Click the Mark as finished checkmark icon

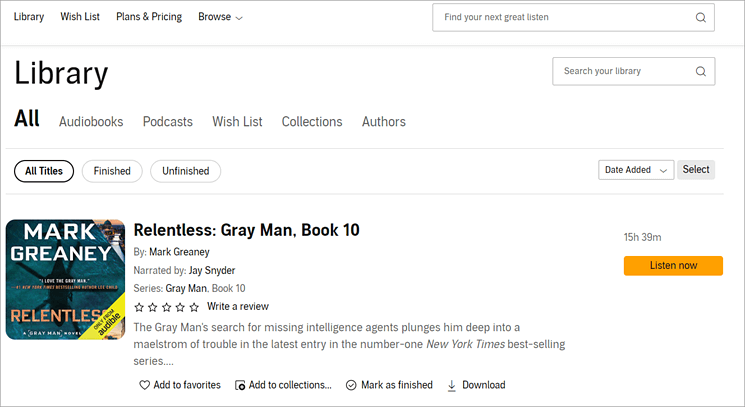pos(351,385)
